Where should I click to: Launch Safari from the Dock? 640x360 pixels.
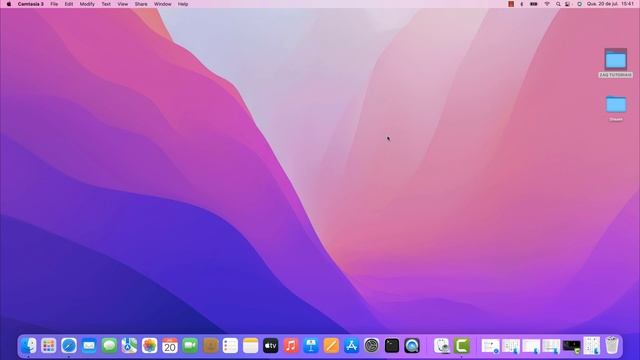pos(69,346)
